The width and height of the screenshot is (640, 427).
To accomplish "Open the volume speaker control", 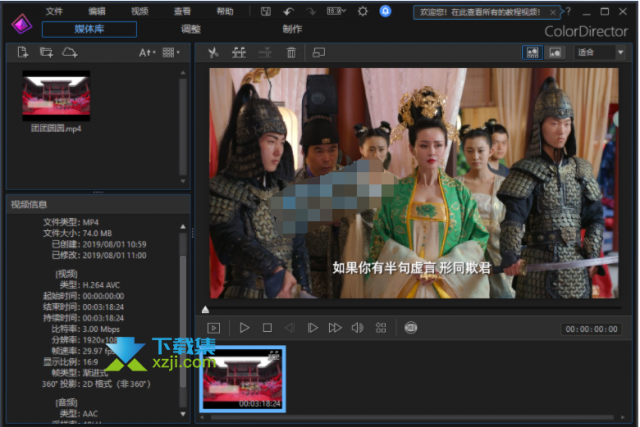I will pos(358,328).
